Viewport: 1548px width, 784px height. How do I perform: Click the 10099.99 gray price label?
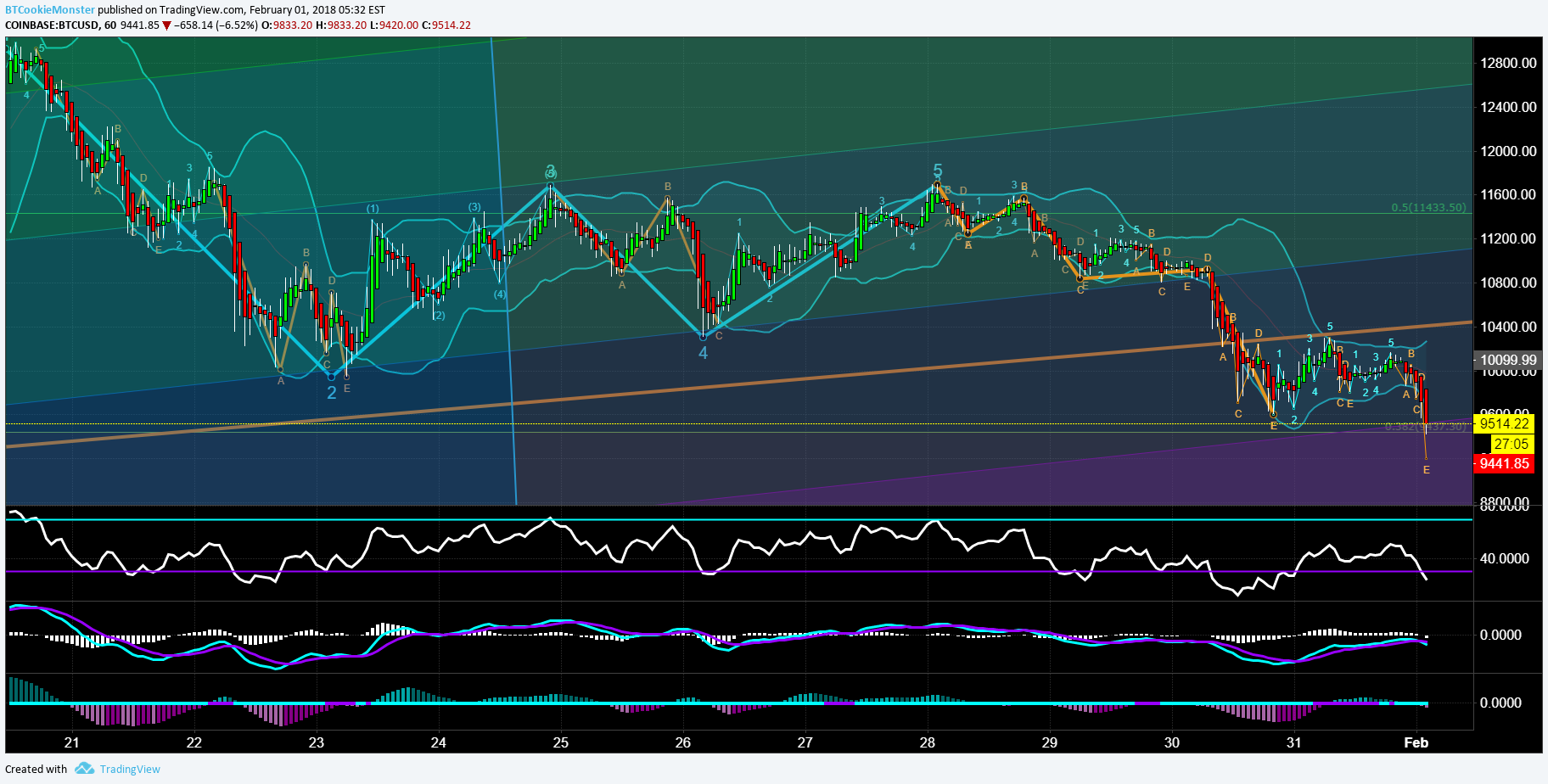[x=1506, y=360]
